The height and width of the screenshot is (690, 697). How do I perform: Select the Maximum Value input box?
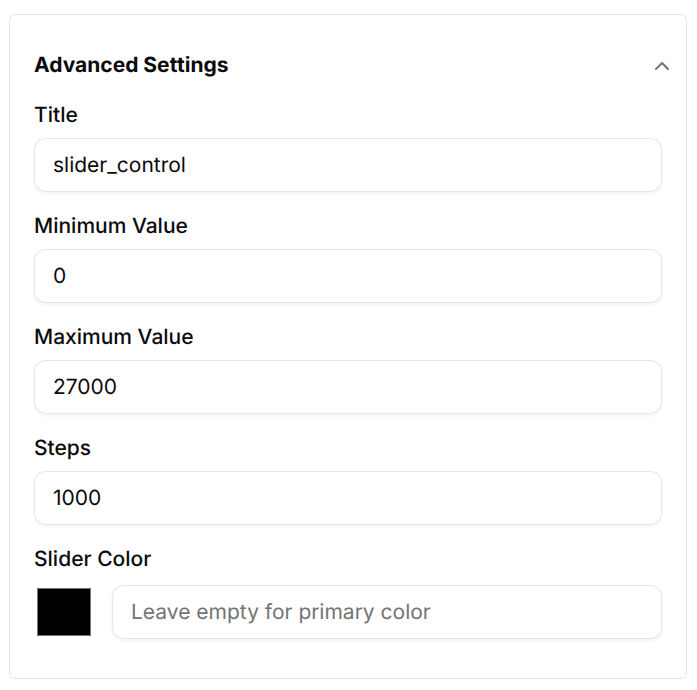(348, 387)
